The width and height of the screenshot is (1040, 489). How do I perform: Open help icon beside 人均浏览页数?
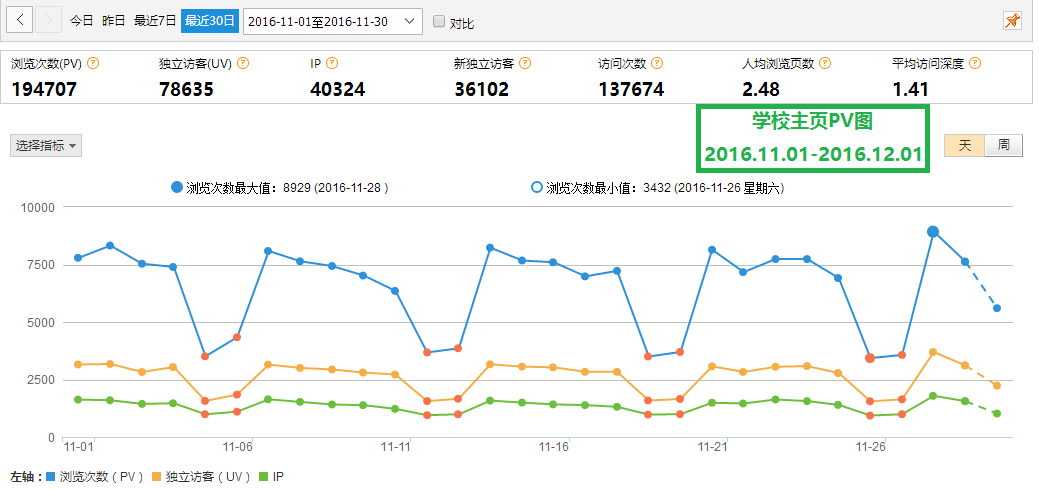pyautogui.click(x=826, y=63)
